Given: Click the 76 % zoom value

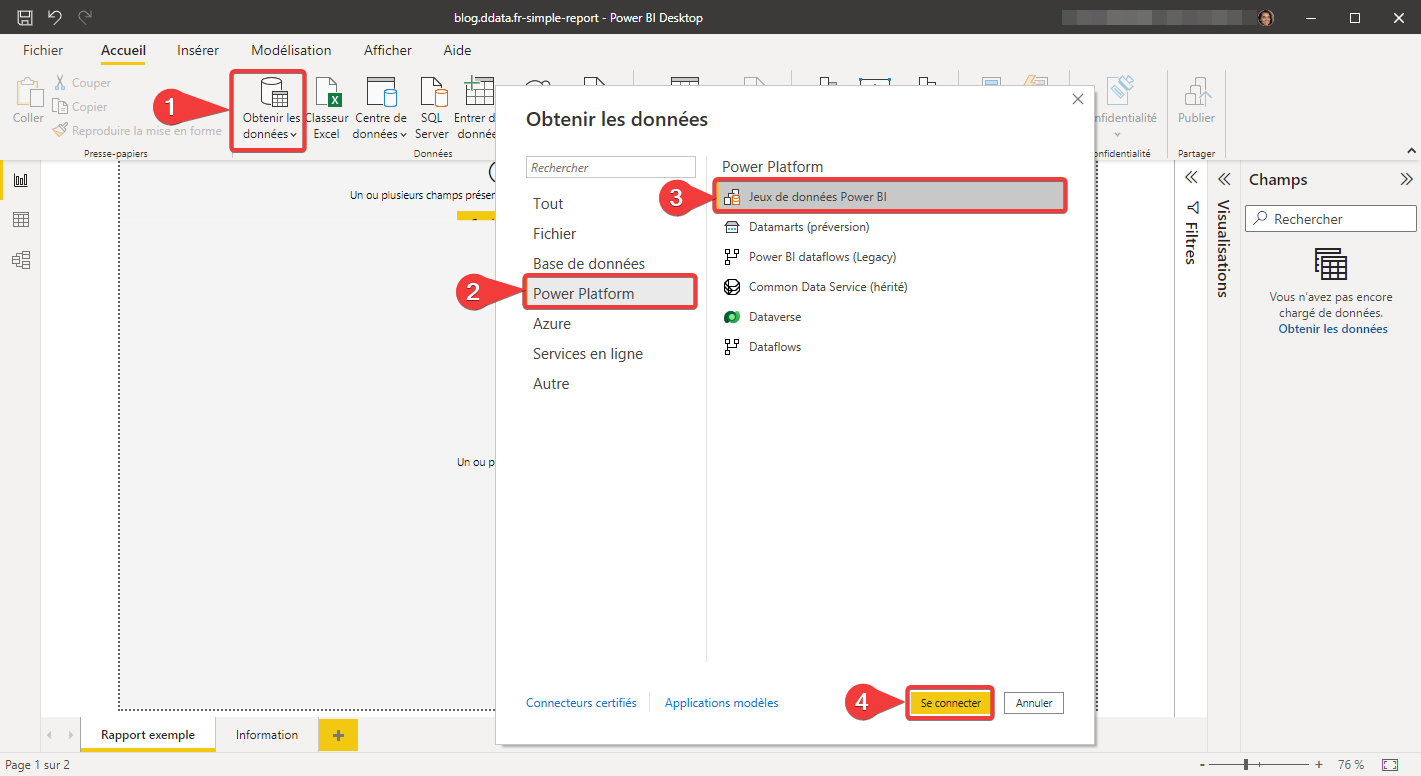Looking at the screenshot, I should click(x=1351, y=764).
